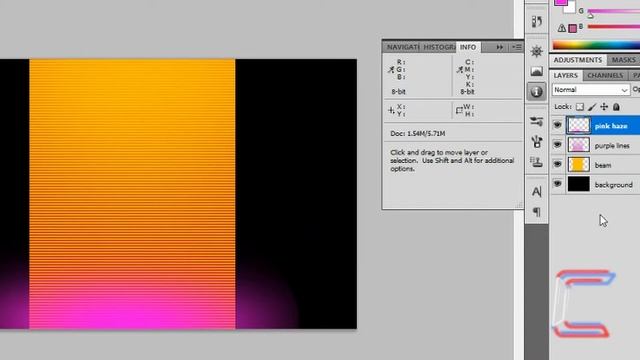Click the foreground magenta color swatch
Screen dimensions: 640x360
560,2
